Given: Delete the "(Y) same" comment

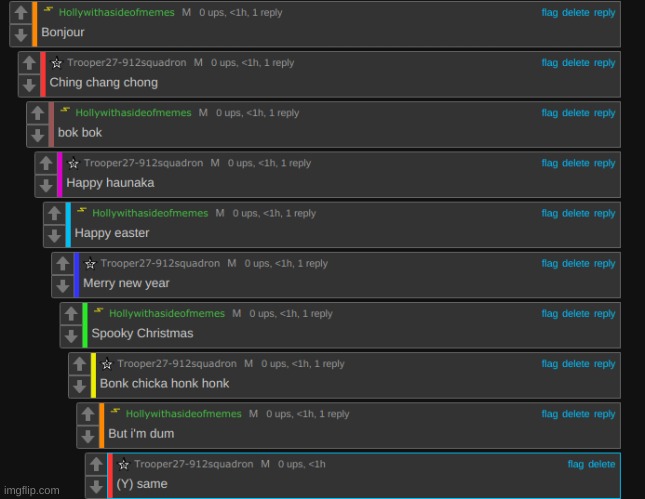Looking at the screenshot, I should [602, 464].
